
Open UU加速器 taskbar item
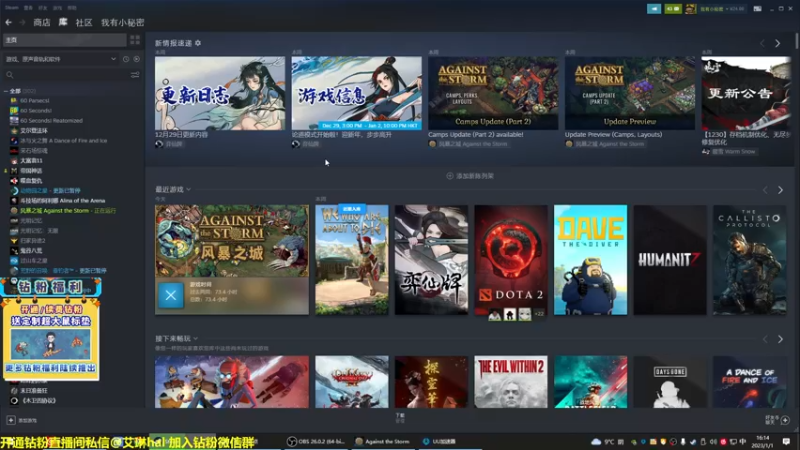coord(440,441)
